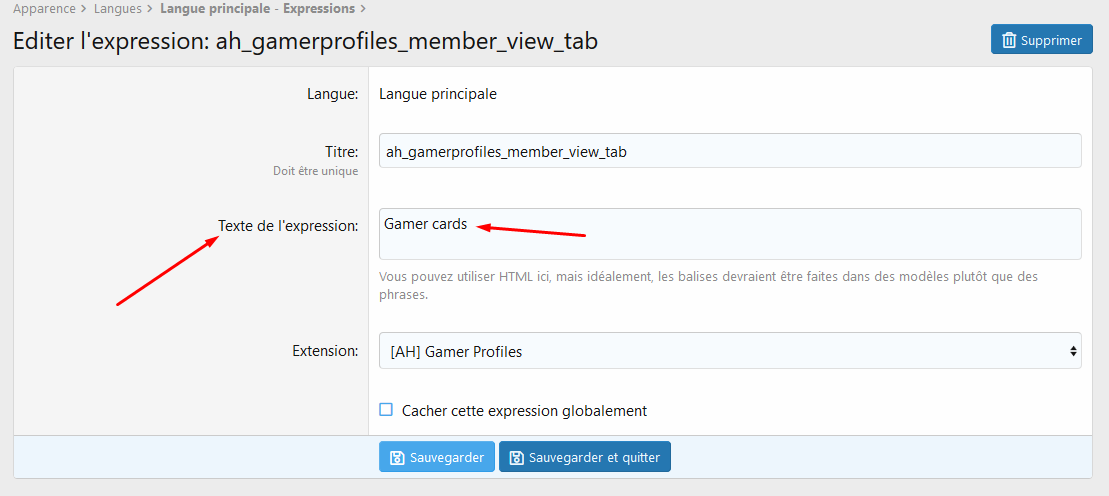Click 'Sauvegarder et quitter' button
Screen dimensions: 1109x496
click(x=585, y=457)
